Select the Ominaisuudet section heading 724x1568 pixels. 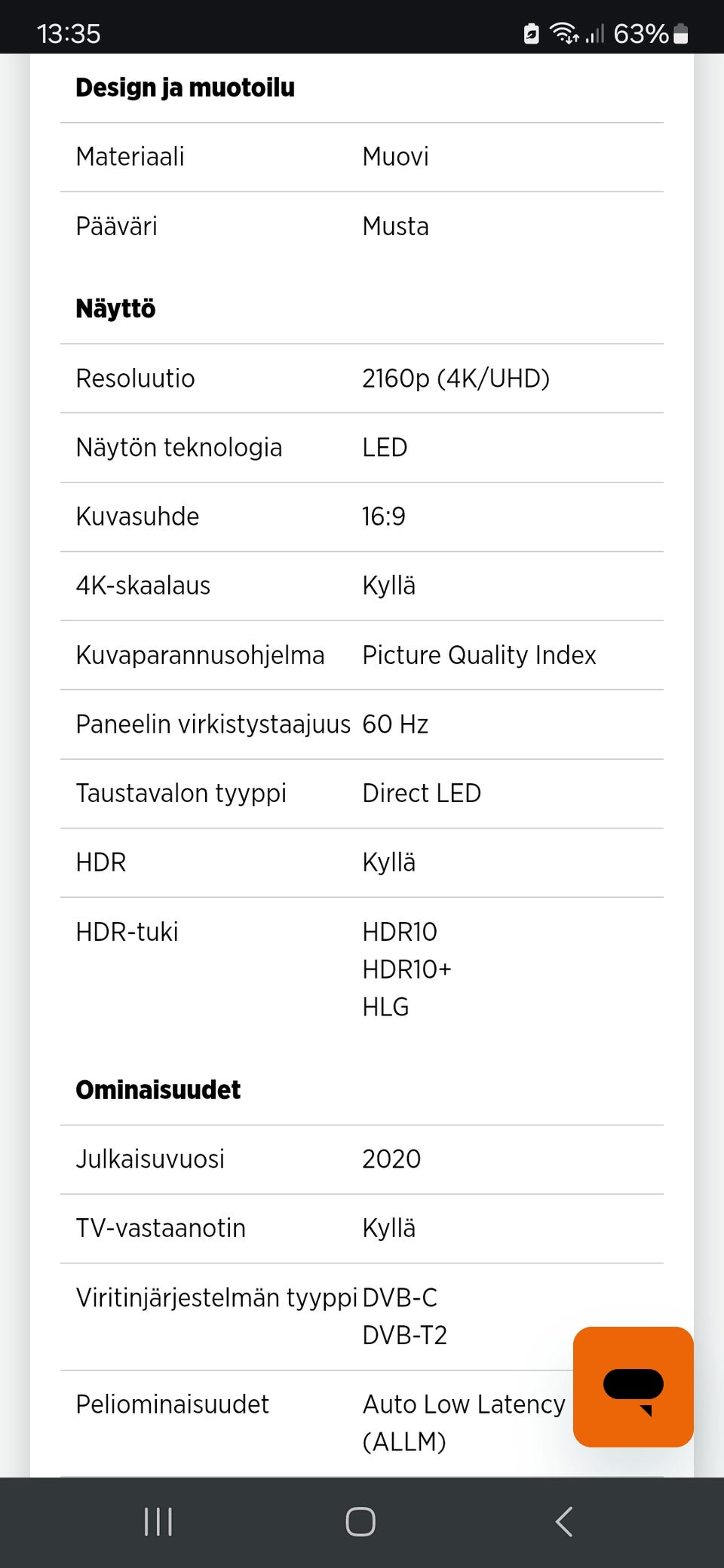pos(158,1090)
